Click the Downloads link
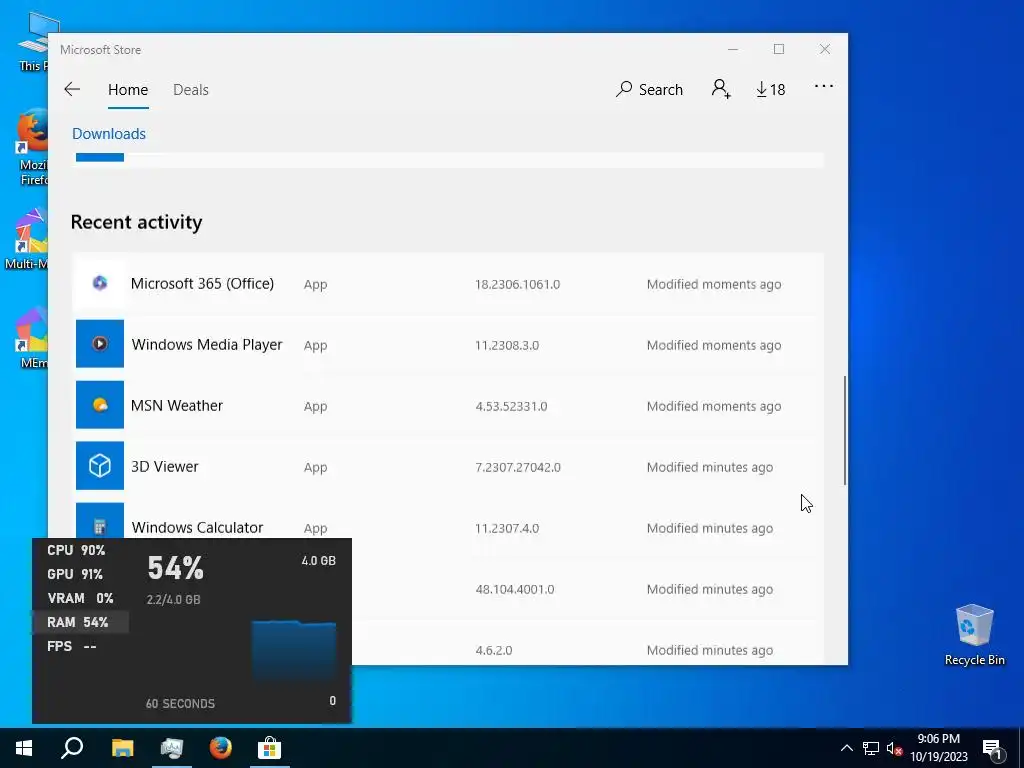 pyautogui.click(x=109, y=134)
